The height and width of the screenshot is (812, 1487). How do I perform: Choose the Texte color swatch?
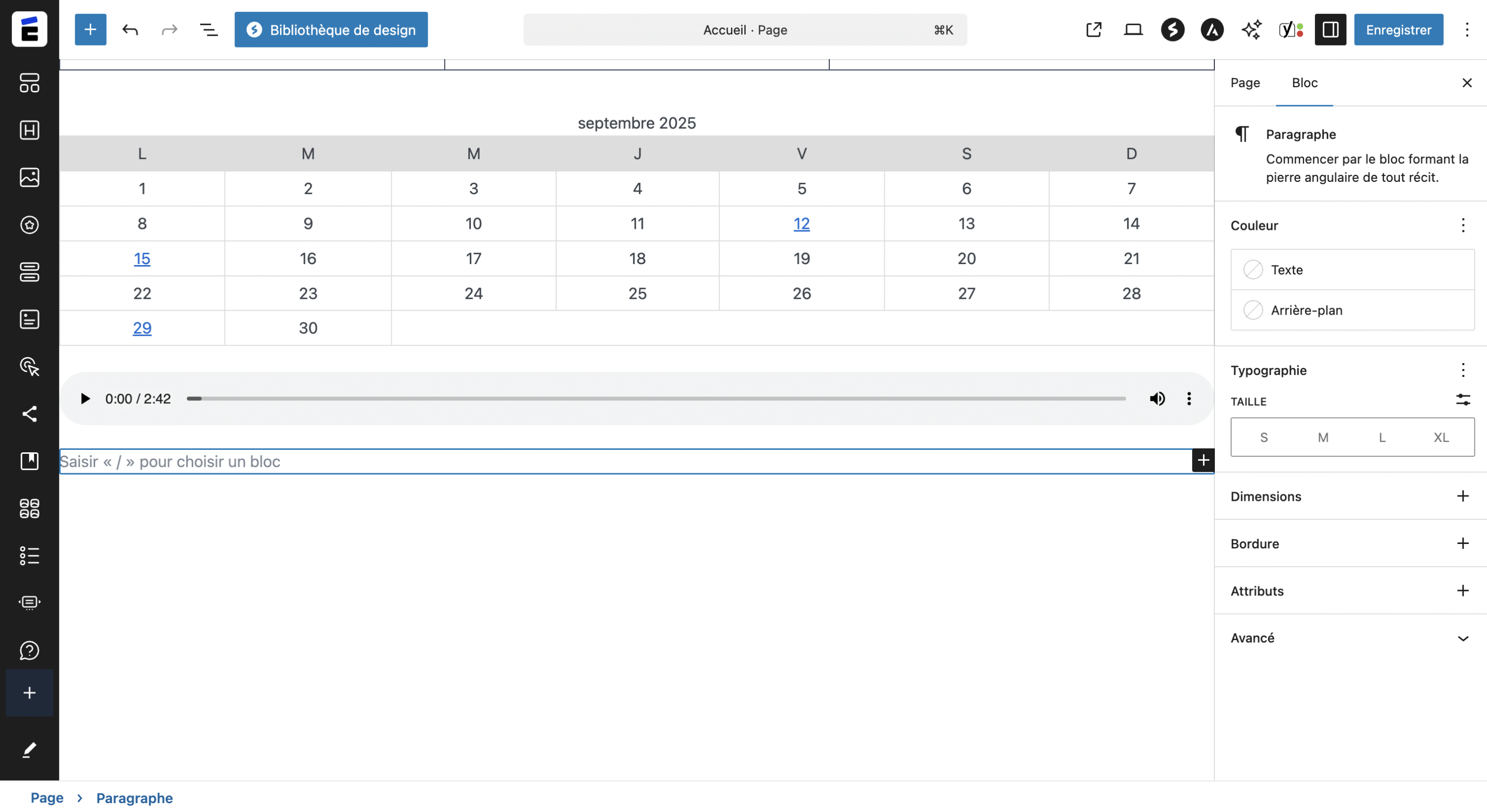click(1253, 270)
